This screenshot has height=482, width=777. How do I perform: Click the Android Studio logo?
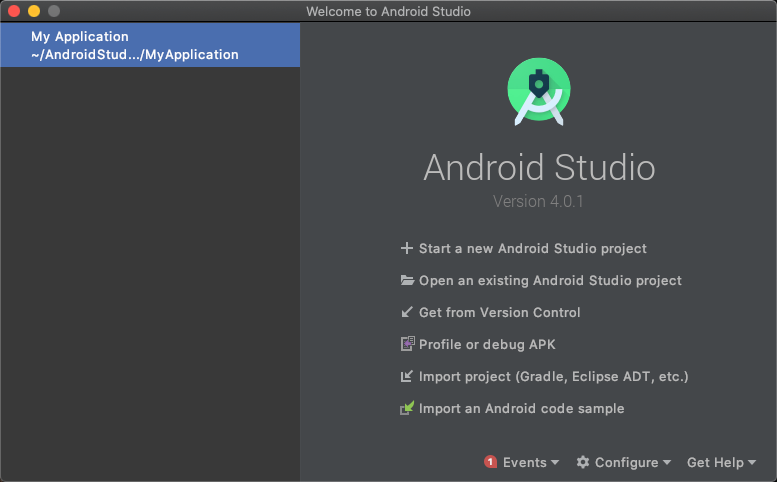[539, 91]
